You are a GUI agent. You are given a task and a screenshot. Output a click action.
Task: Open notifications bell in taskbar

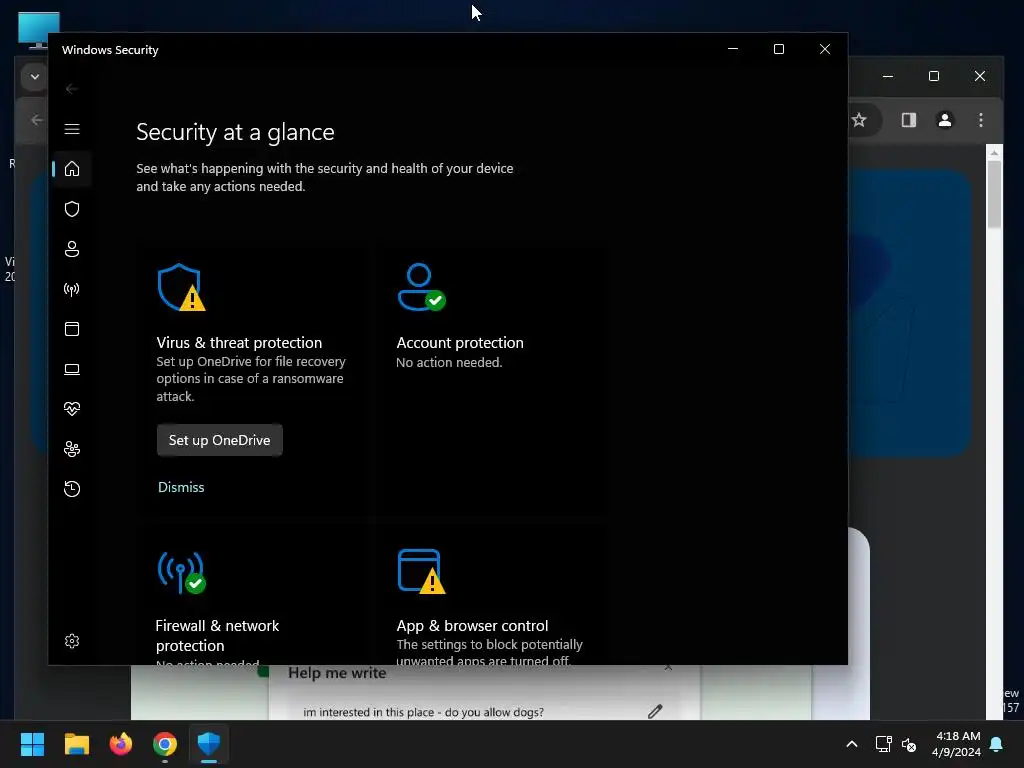tap(997, 744)
